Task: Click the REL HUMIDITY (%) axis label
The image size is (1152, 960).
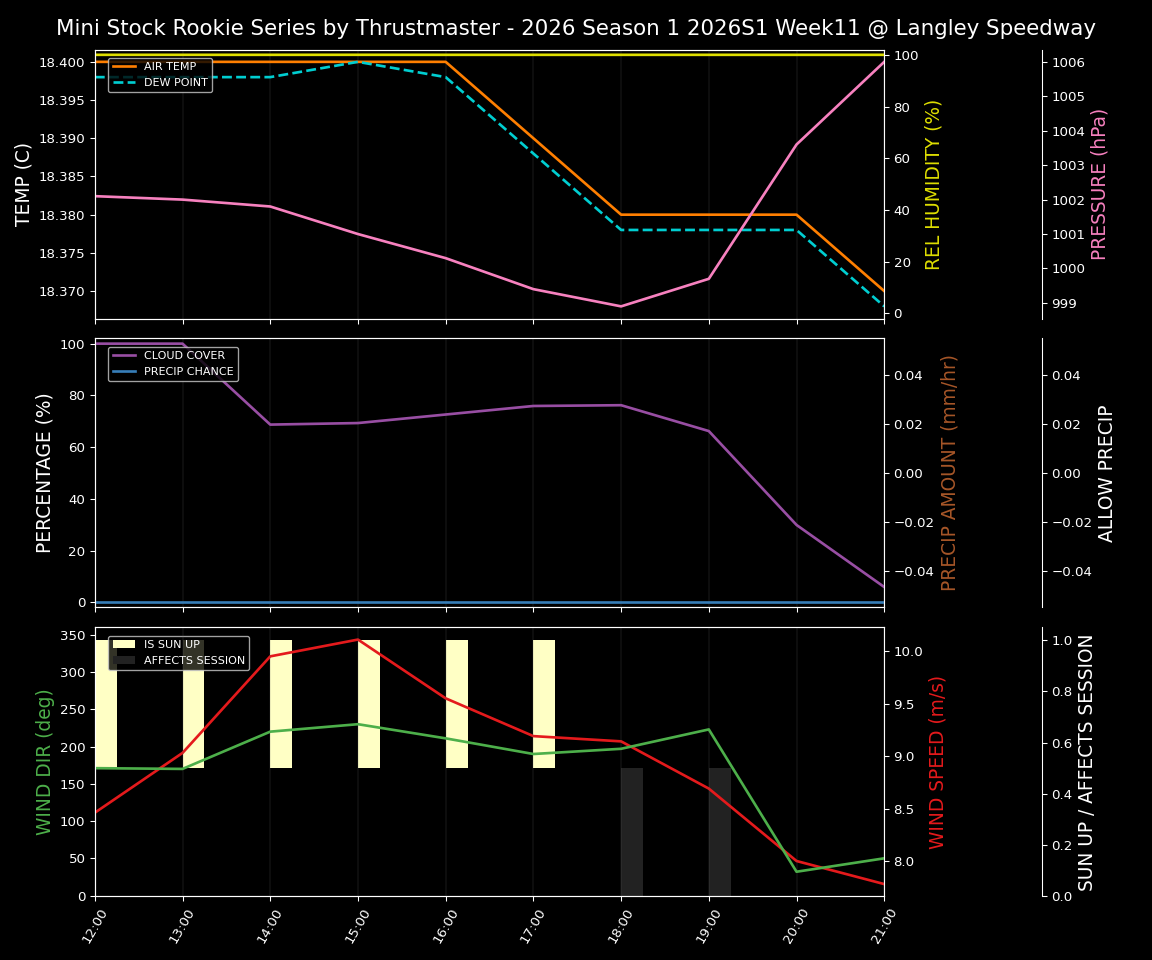Action: pos(935,185)
